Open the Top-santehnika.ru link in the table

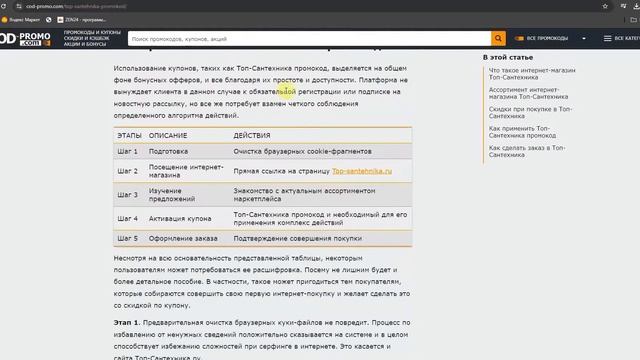point(362,171)
